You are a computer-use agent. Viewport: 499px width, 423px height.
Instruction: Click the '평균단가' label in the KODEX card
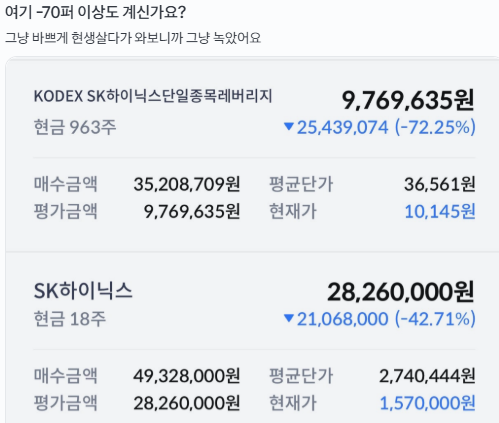pyautogui.click(x=301, y=184)
